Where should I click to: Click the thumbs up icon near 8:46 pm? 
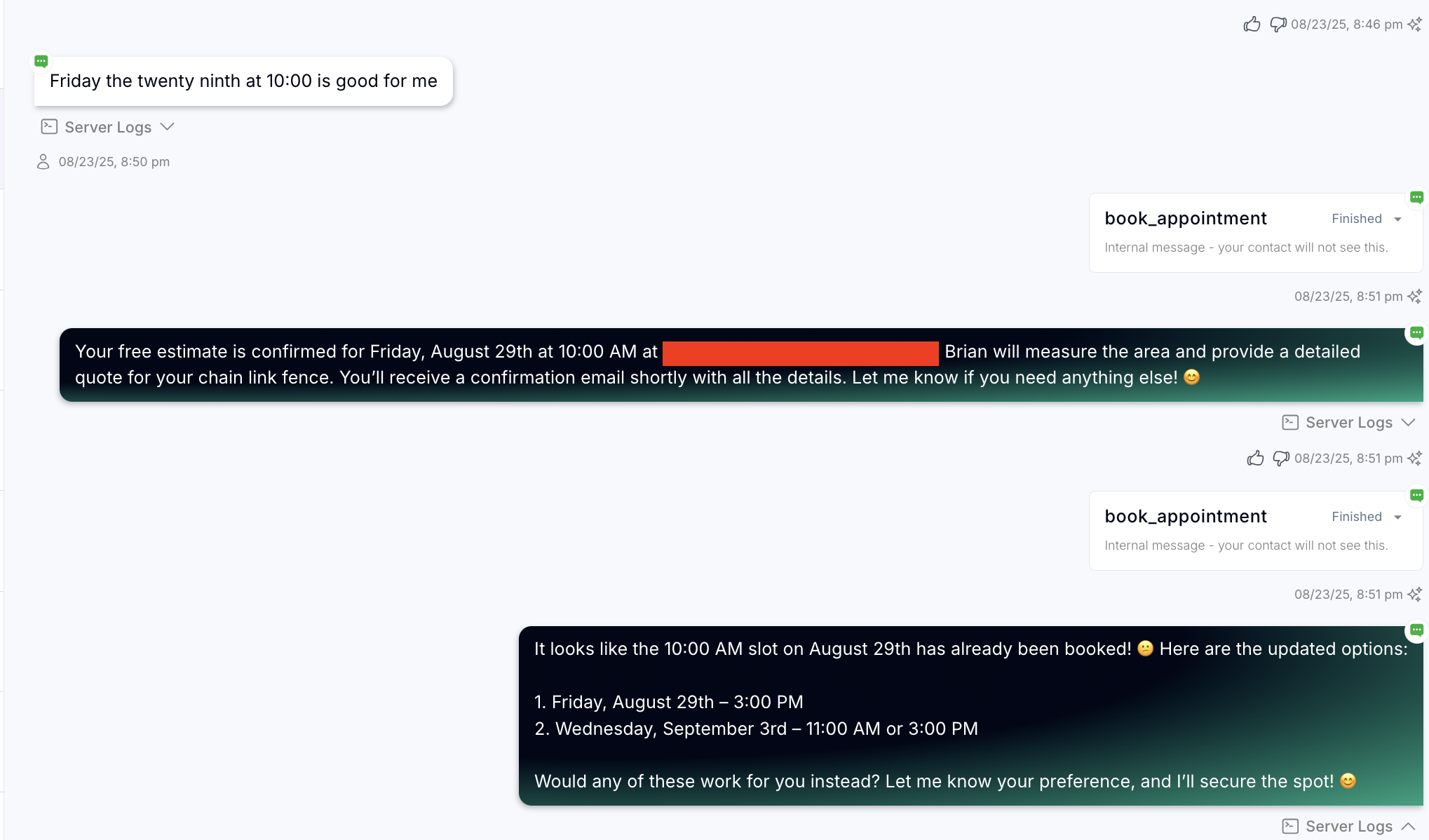tap(1252, 24)
